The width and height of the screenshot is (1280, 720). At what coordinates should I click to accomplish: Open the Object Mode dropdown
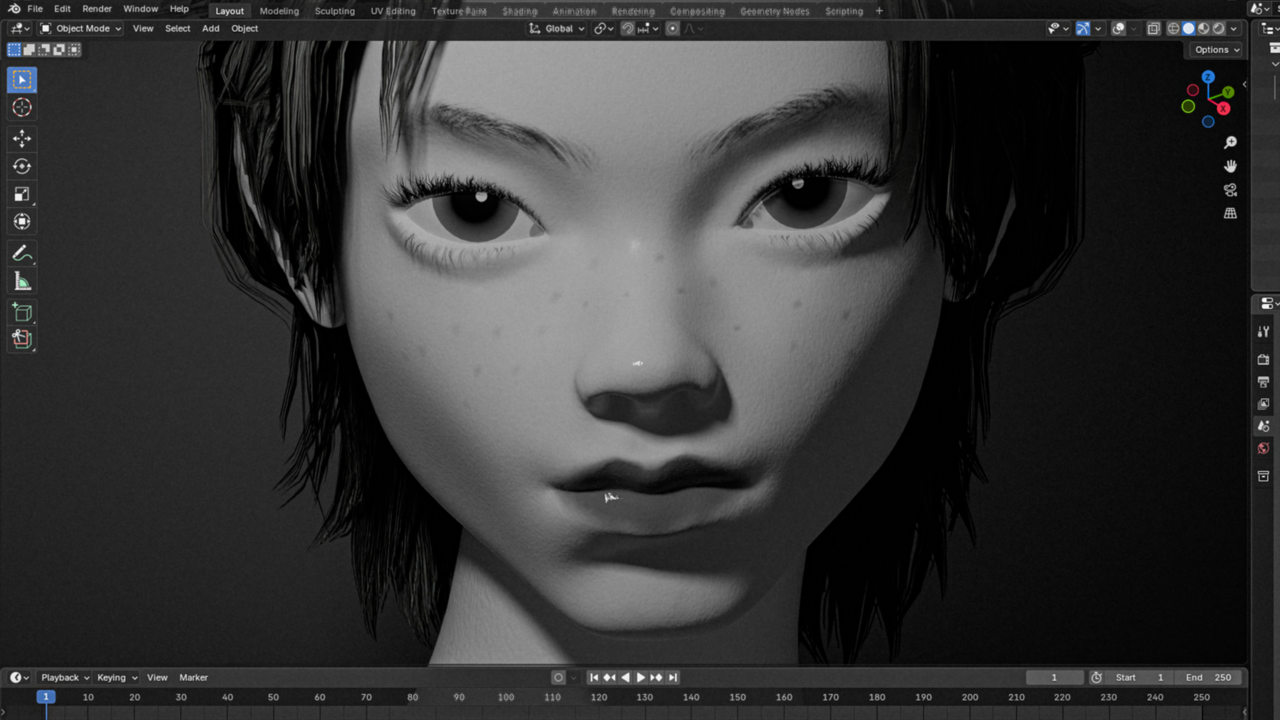81,29
